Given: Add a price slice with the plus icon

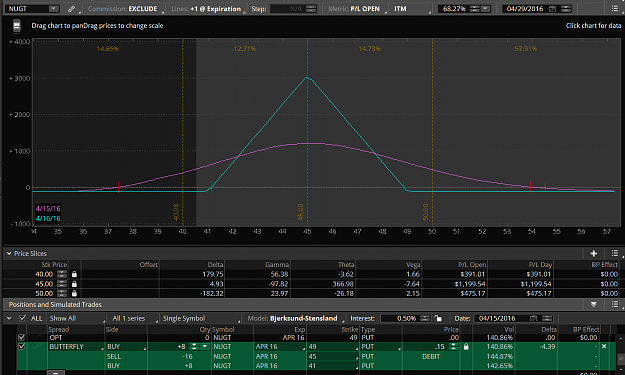Looking at the screenshot, I should click(x=594, y=253).
